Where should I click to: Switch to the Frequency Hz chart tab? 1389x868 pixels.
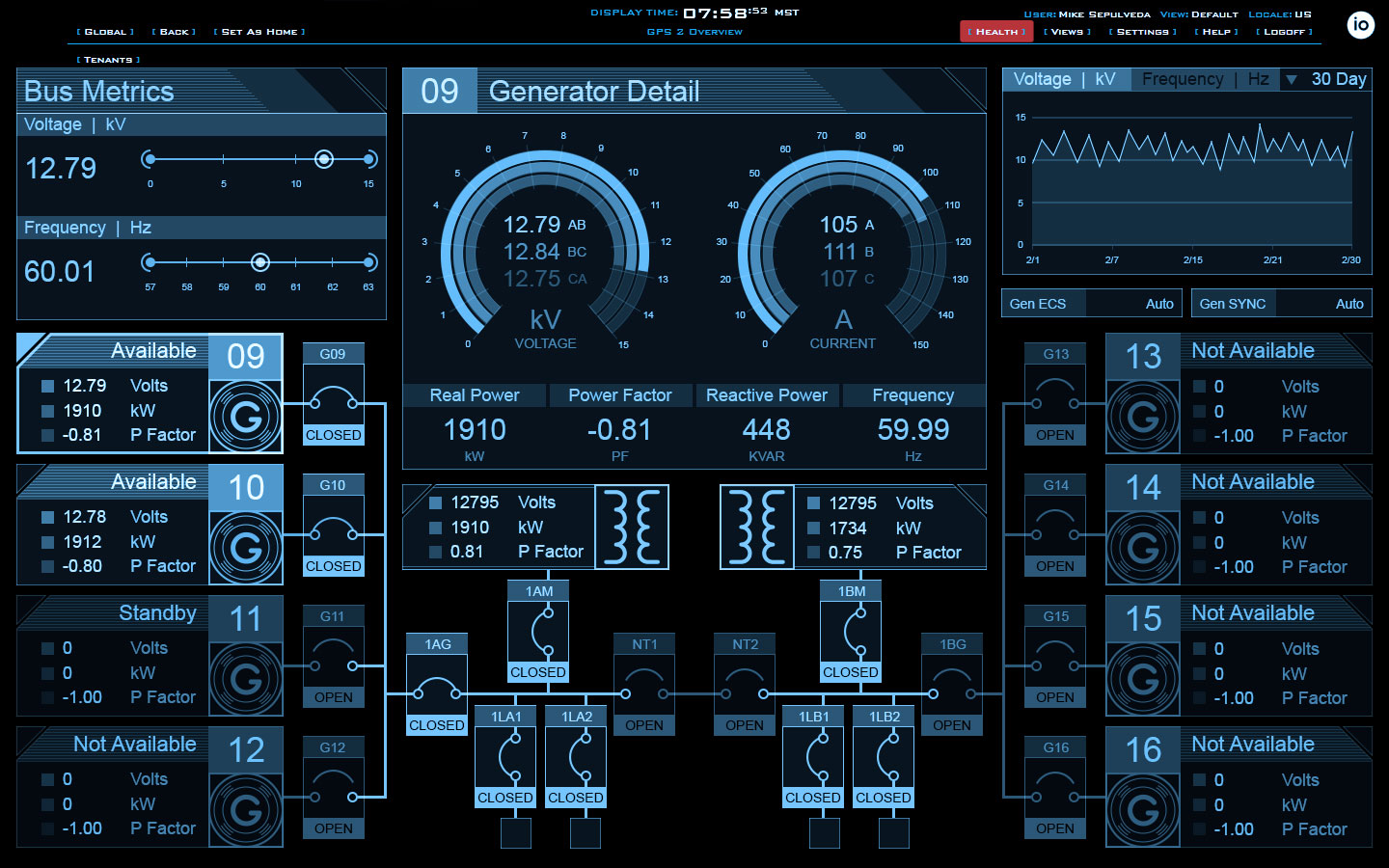coord(1205,79)
